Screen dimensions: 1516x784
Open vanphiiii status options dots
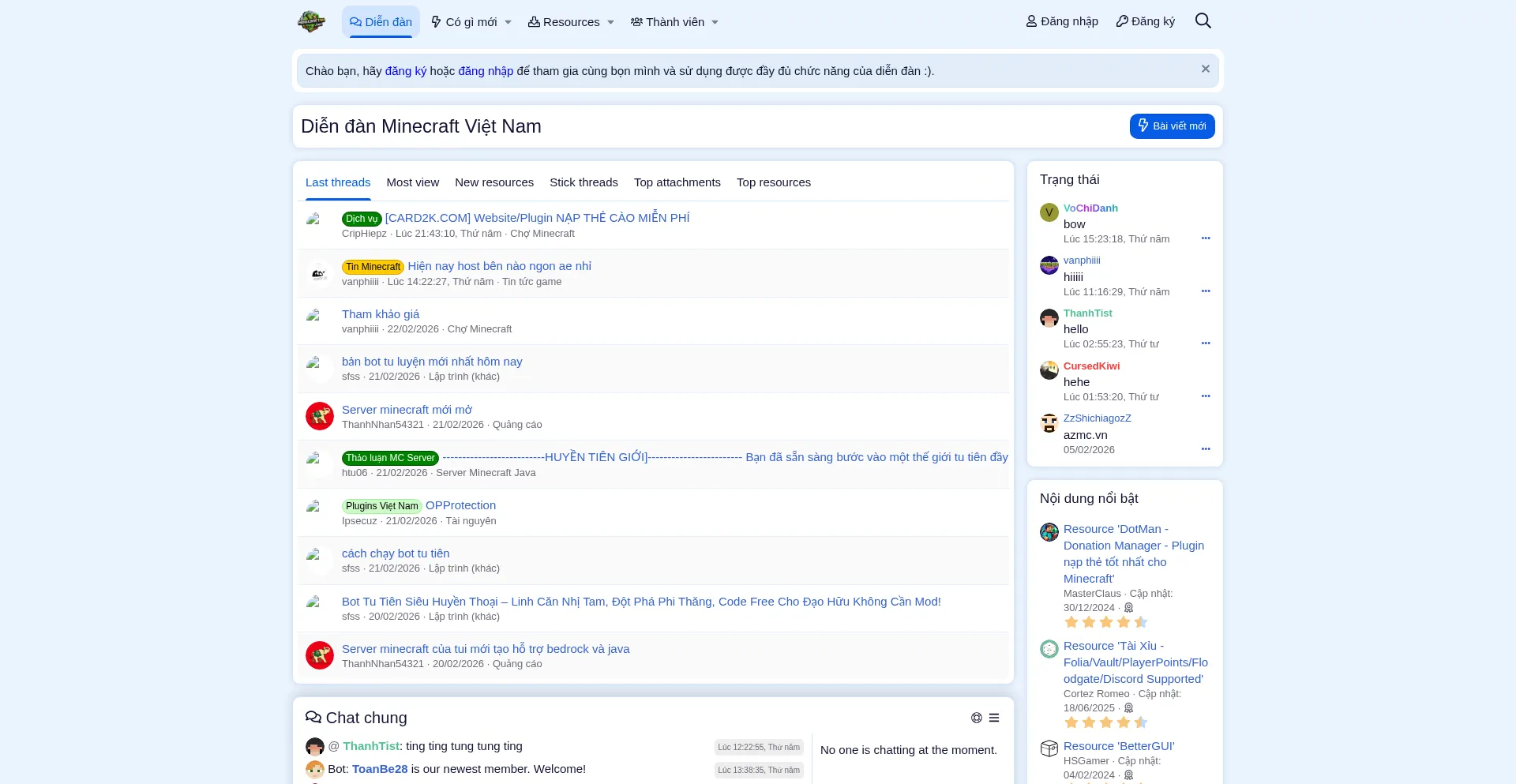1206,291
